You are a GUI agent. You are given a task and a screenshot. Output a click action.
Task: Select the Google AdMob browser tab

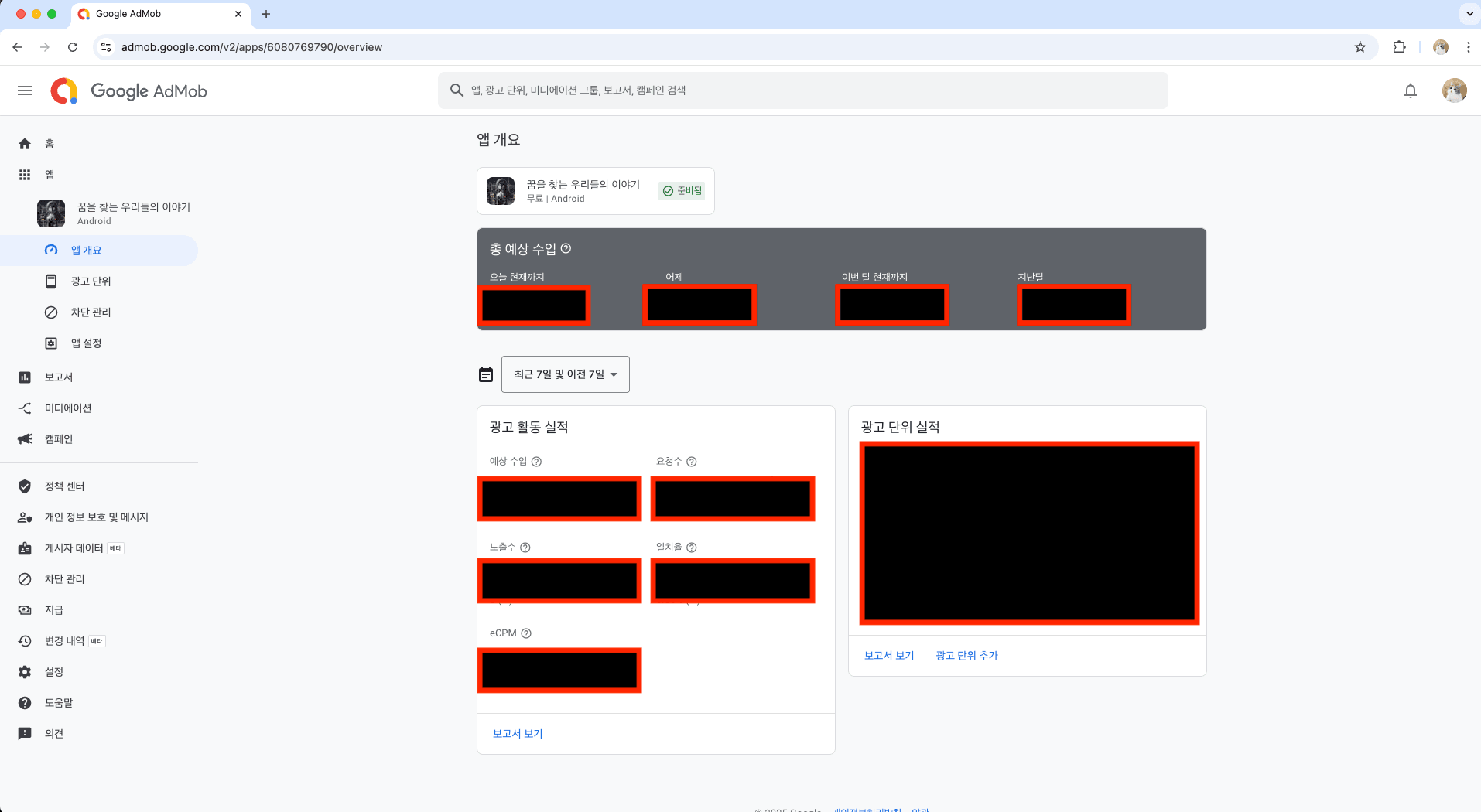[x=160, y=14]
